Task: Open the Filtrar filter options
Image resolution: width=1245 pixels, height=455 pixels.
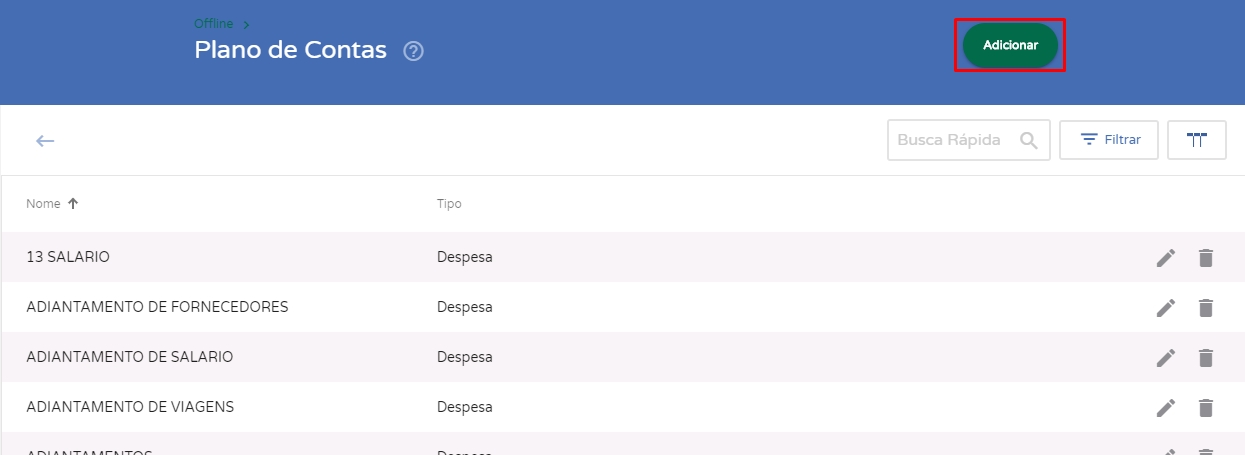Action: click(1109, 140)
